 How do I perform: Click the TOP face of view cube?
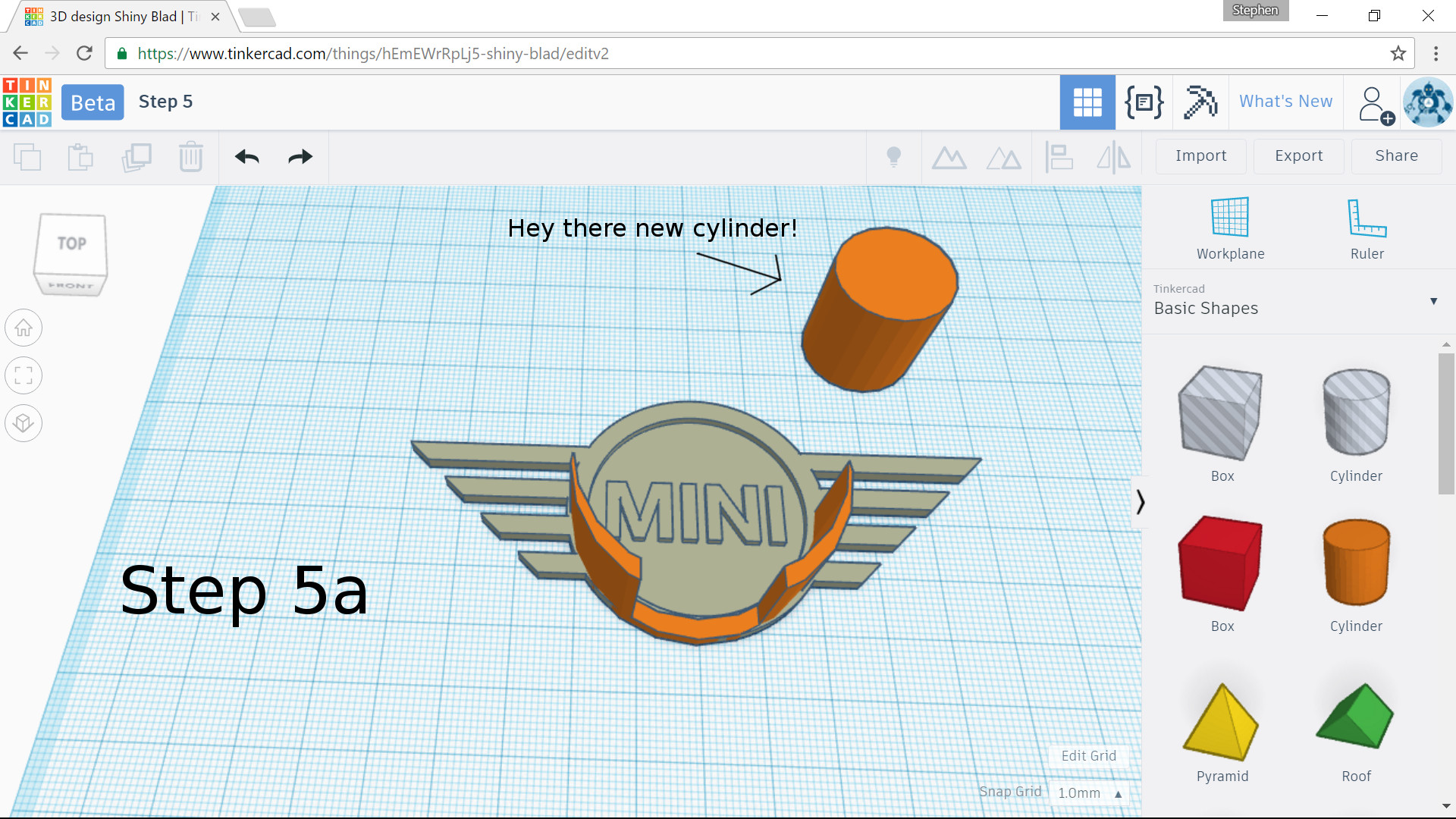pos(71,243)
